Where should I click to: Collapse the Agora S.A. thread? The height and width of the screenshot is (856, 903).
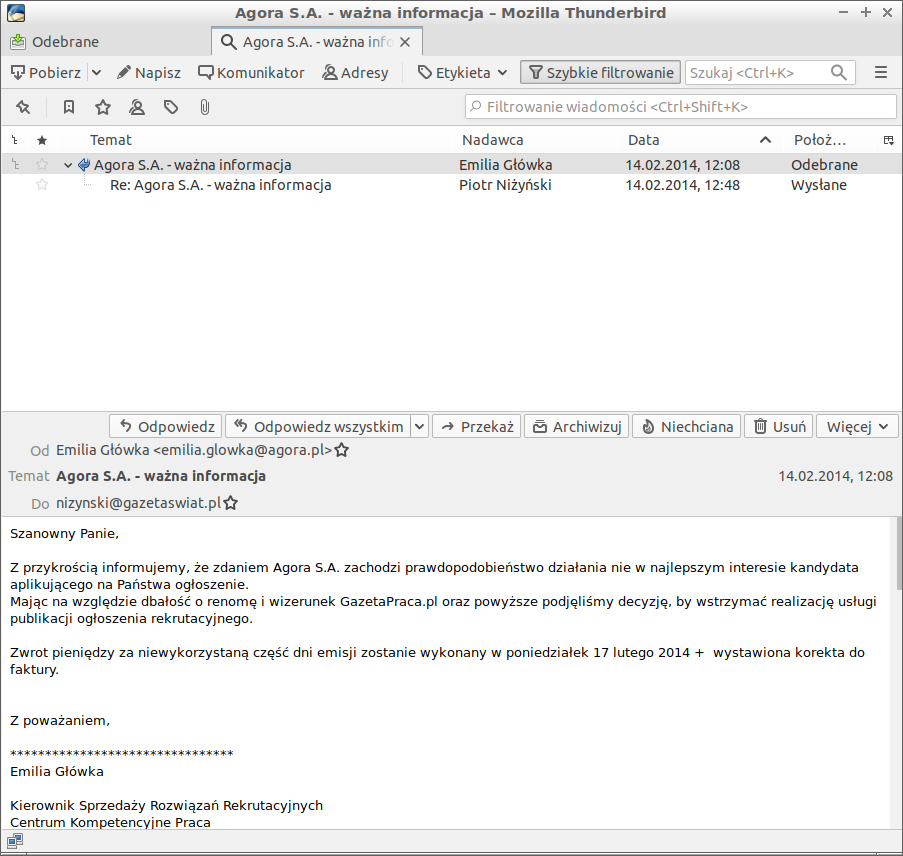(68, 165)
